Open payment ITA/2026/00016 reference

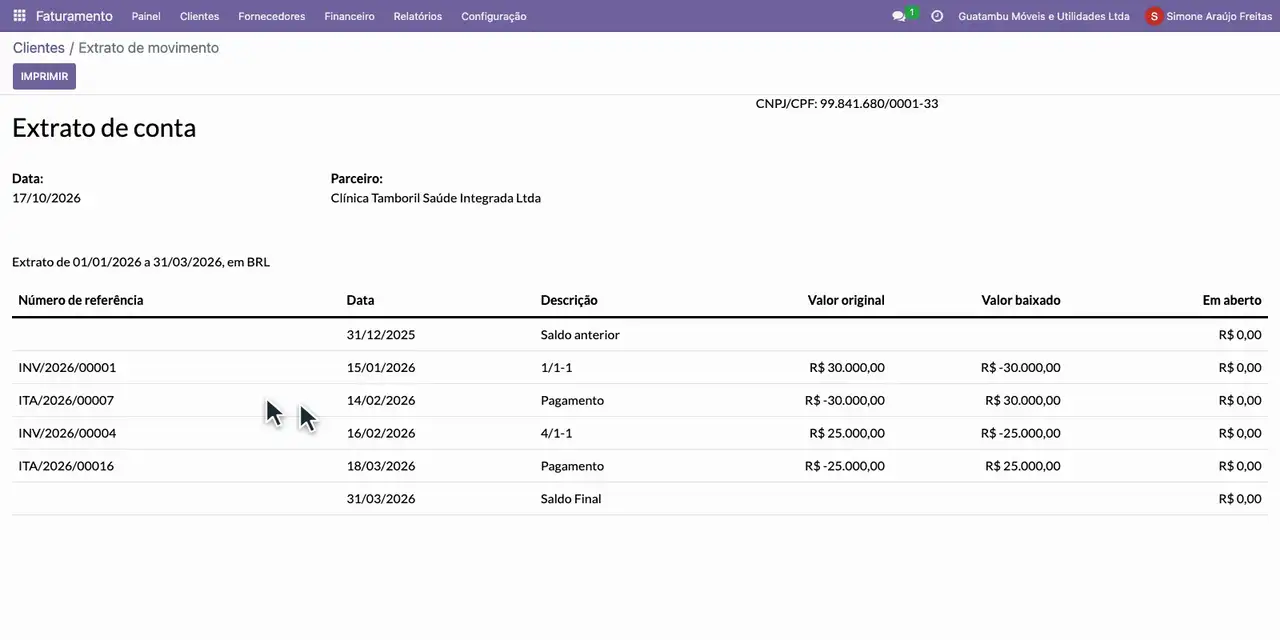66,466
